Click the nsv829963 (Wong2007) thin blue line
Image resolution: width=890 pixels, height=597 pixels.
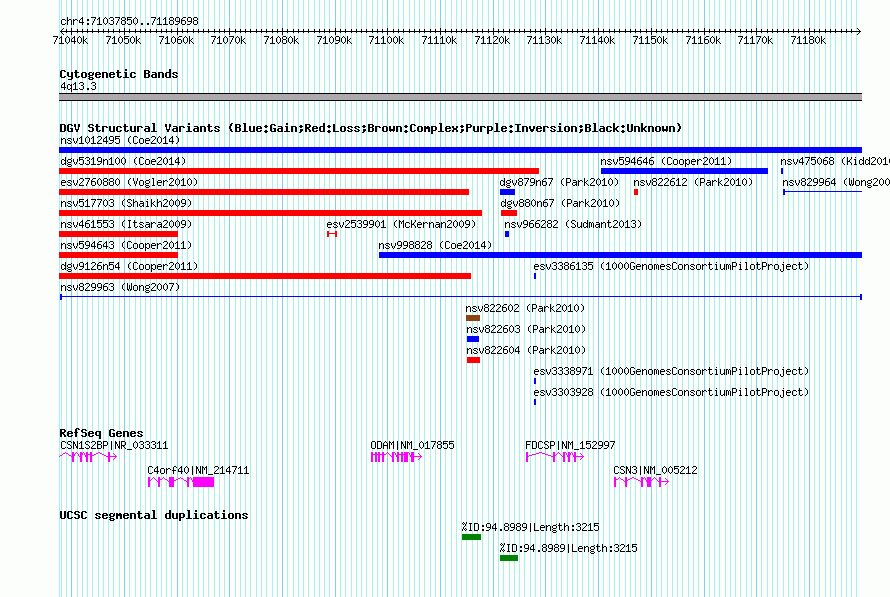pyautogui.click(x=460, y=297)
